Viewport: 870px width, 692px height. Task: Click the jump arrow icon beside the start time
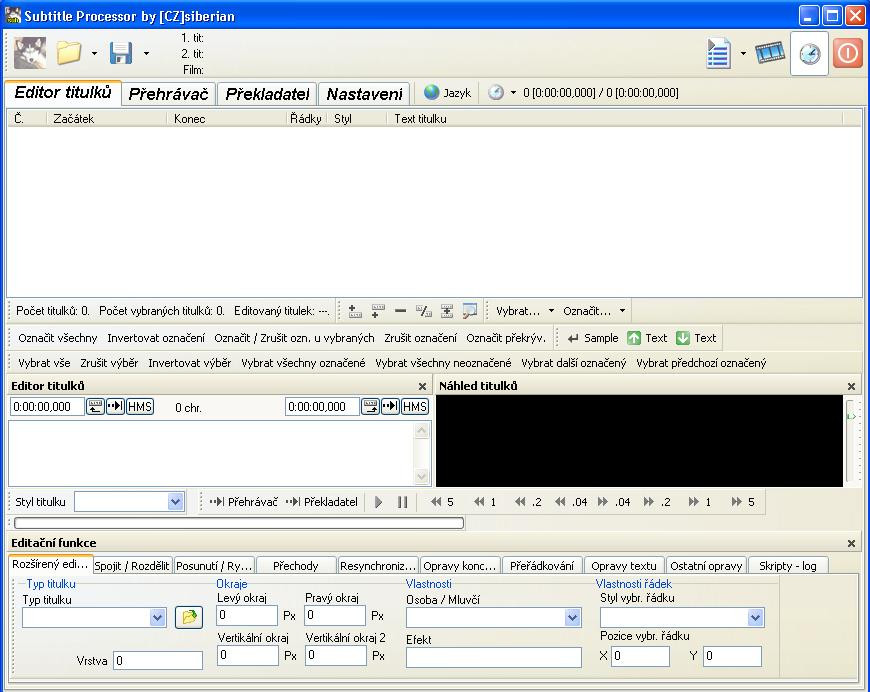[x=115, y=407]
